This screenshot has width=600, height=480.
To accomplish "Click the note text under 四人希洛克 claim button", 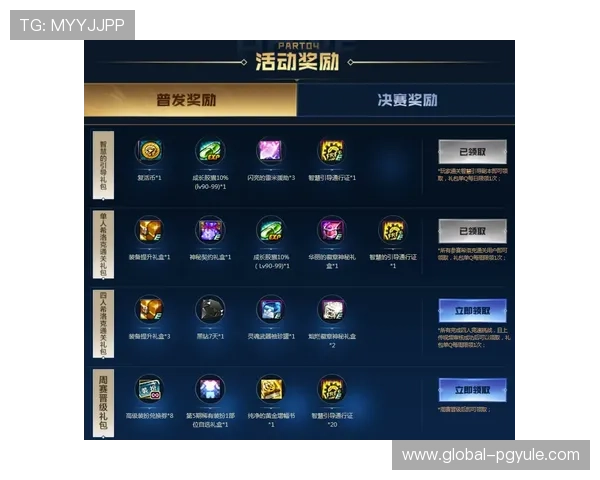I will 474,338.
